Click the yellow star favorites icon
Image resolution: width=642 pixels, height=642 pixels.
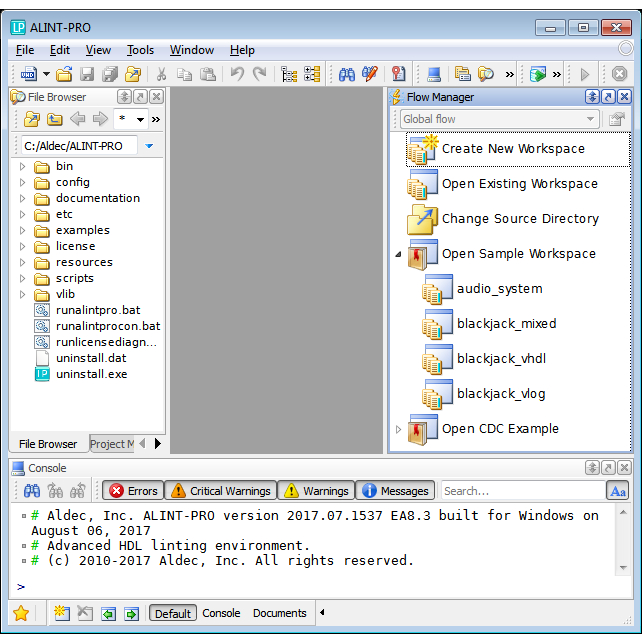coord(21,613)
